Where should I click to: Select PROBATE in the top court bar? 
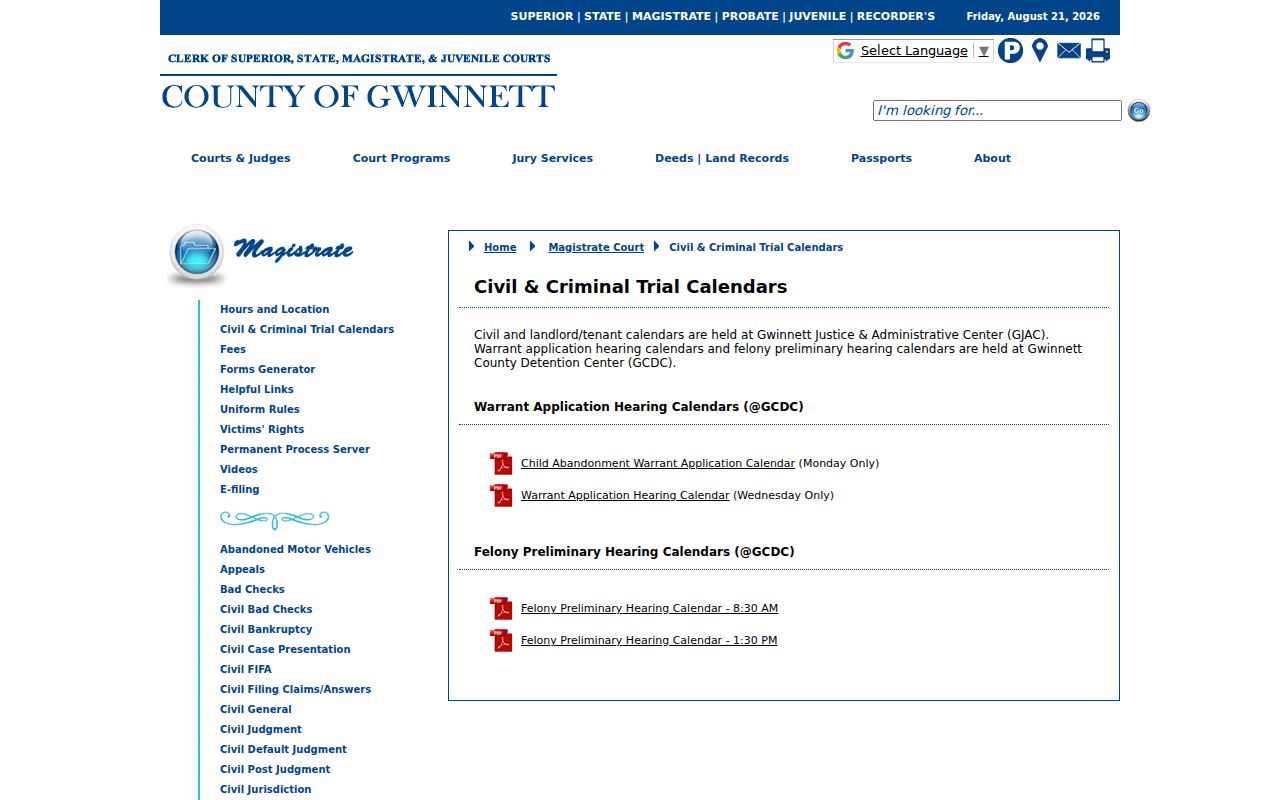750,17
